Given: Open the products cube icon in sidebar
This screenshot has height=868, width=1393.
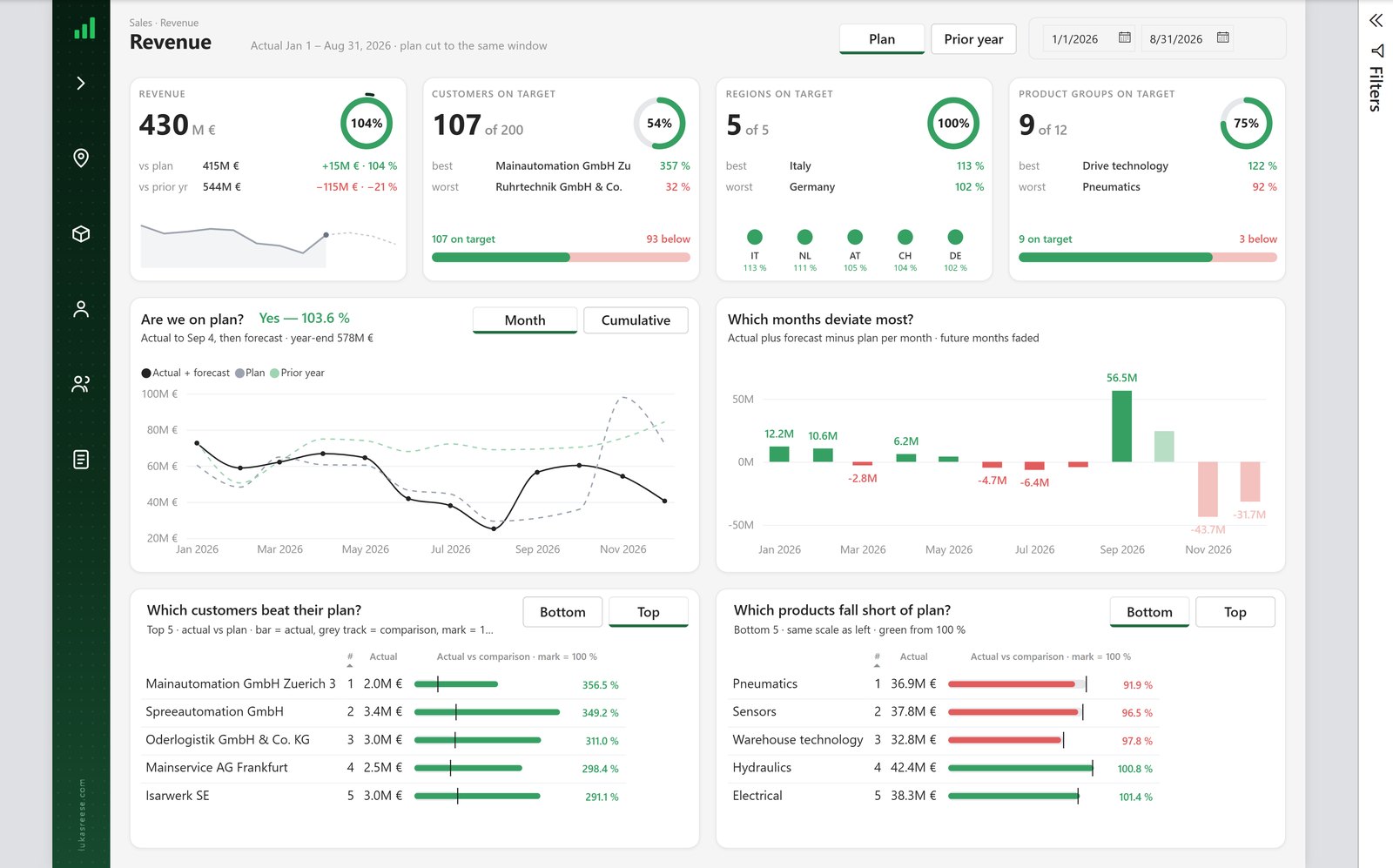Looking at the screenshot, I should click(81, 233).
